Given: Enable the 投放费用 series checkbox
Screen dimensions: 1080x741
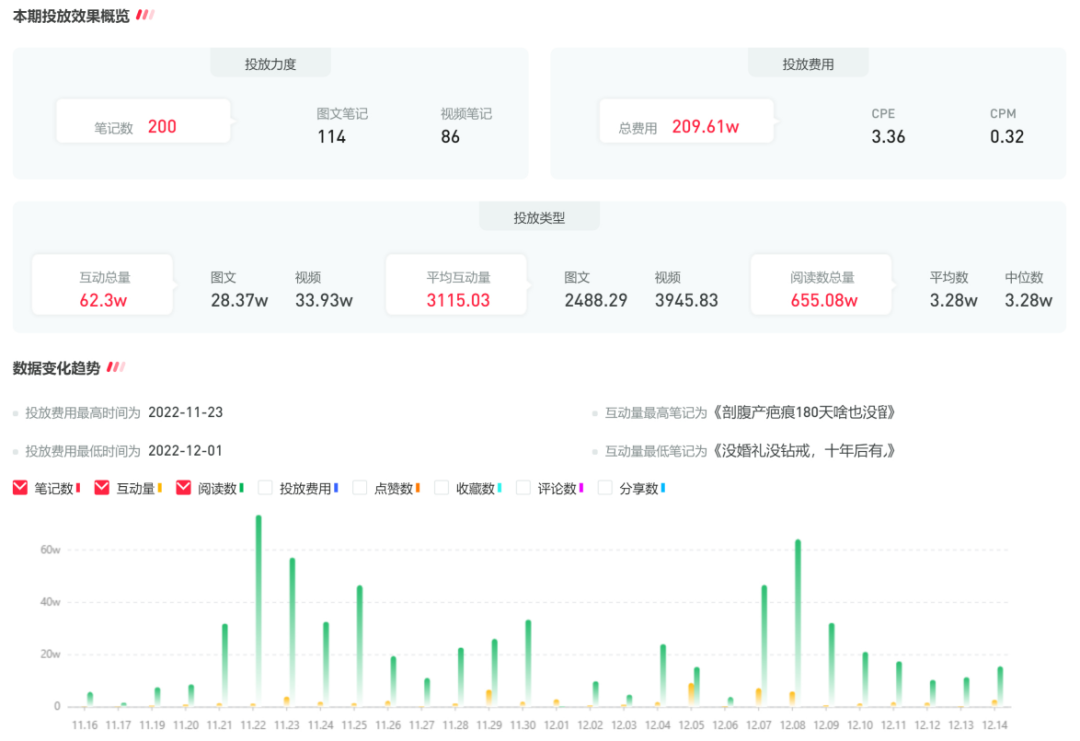Looking at the screenshot, I should click(x=266, y=488).
